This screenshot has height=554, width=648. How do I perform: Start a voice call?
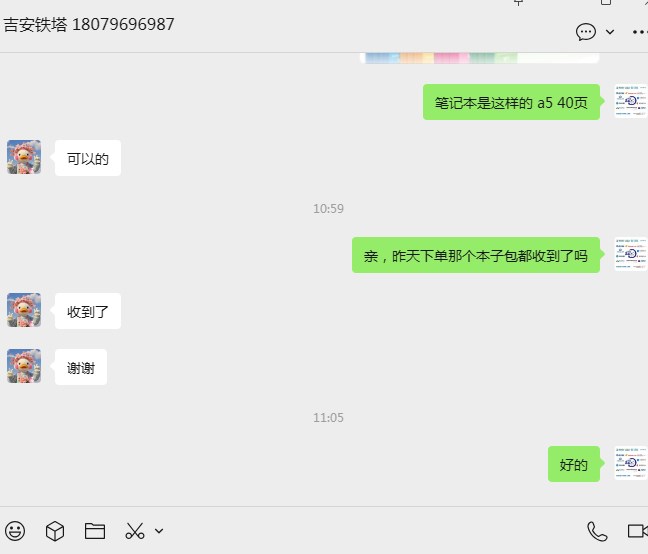pos(597,531)
